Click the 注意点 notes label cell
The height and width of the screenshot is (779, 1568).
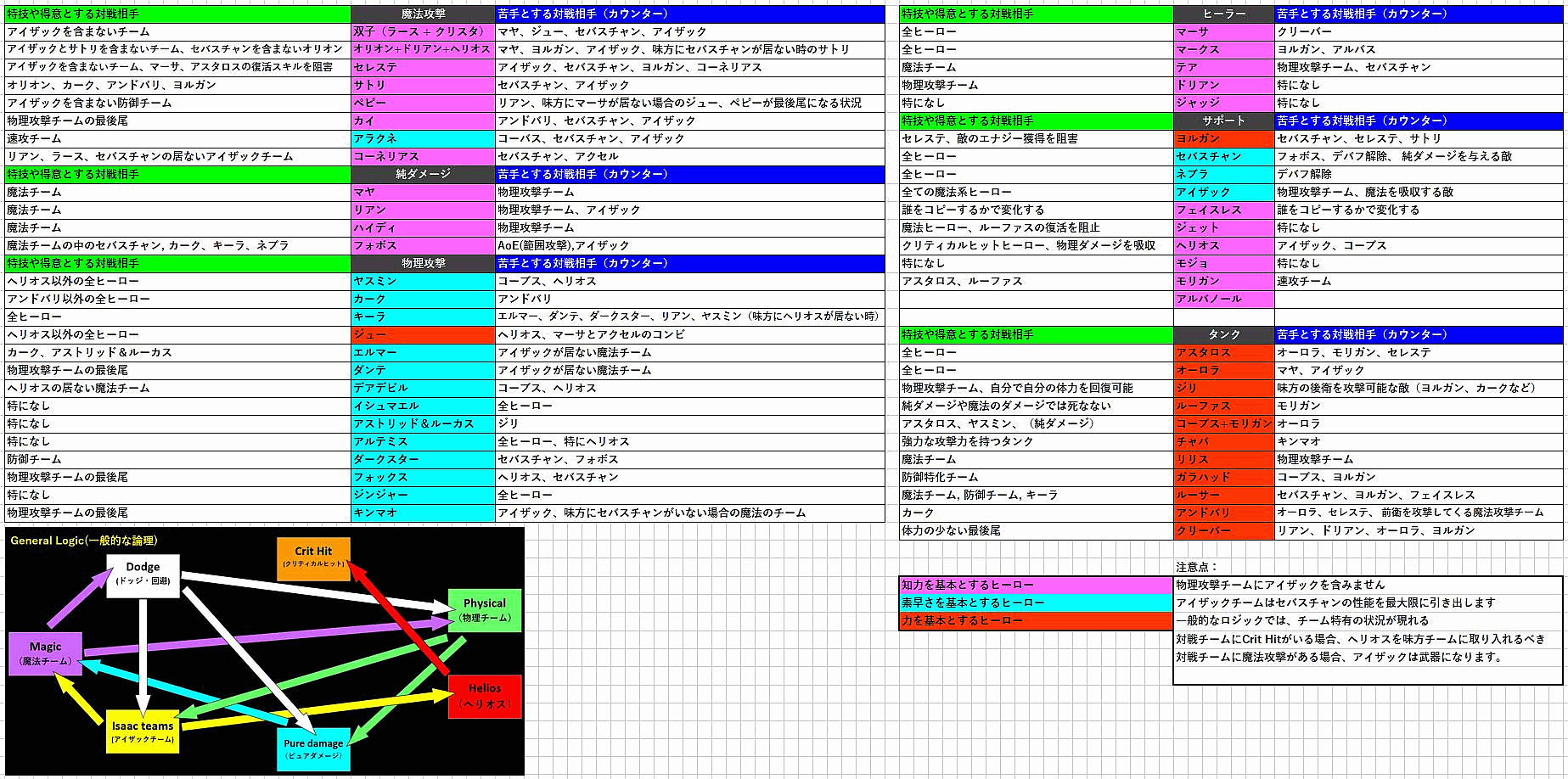(1197, 567)
